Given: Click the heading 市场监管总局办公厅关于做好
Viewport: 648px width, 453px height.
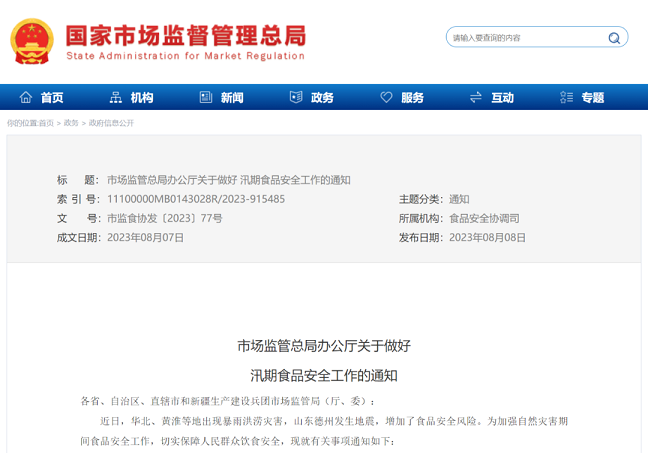Looking at the screenshot, I should [324, 346].
